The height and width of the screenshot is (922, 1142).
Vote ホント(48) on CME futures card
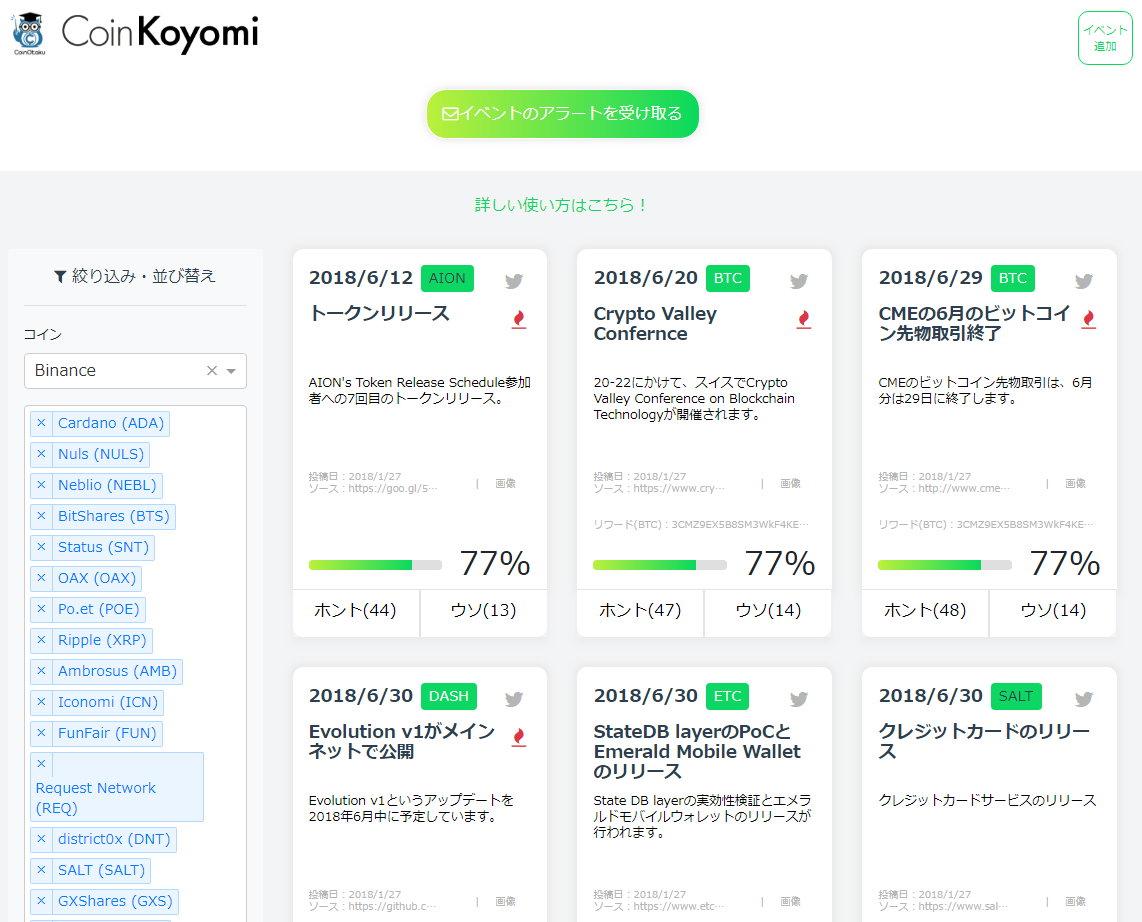coord(925,610)
